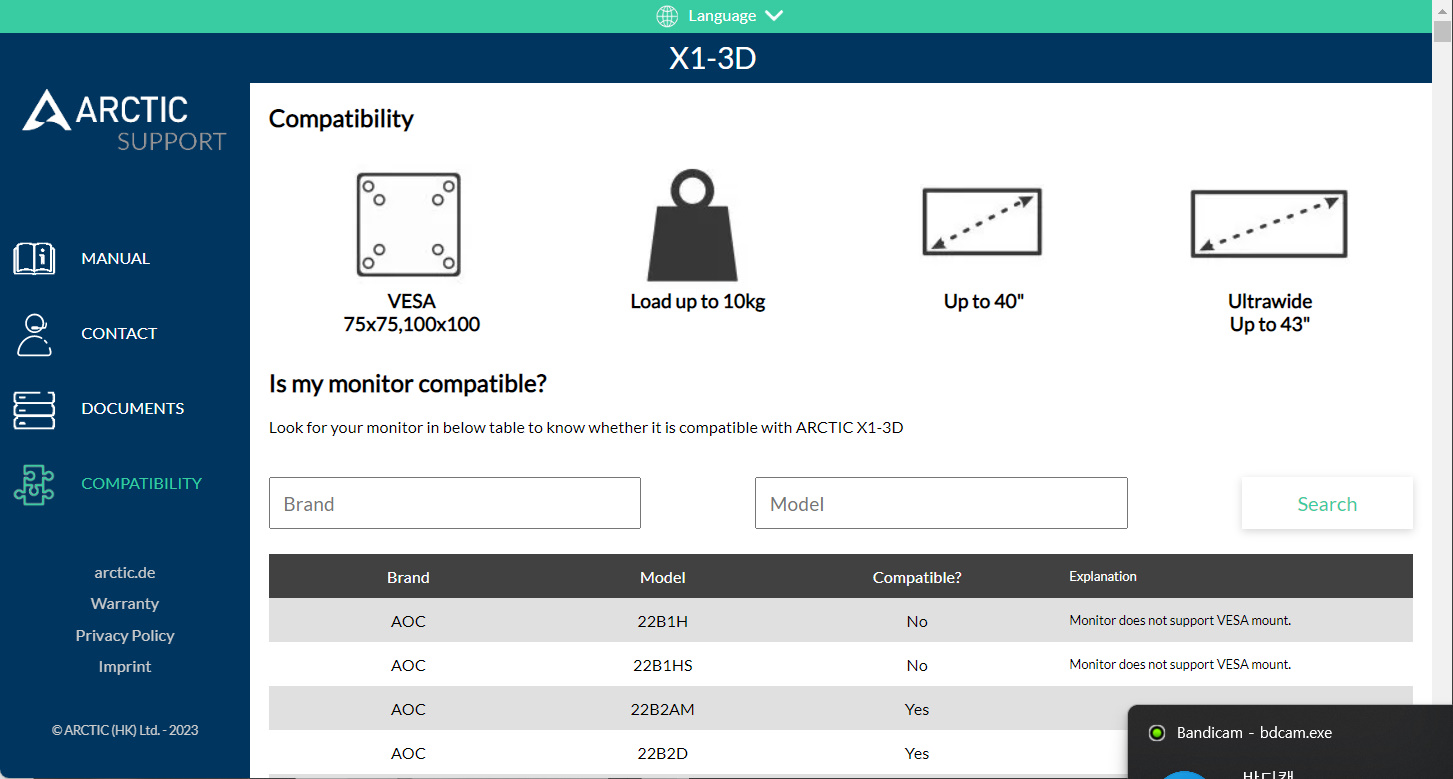Click the Documents server stack icon
The width and height of the screenshot is (1453, 779).
pos(34,409)
